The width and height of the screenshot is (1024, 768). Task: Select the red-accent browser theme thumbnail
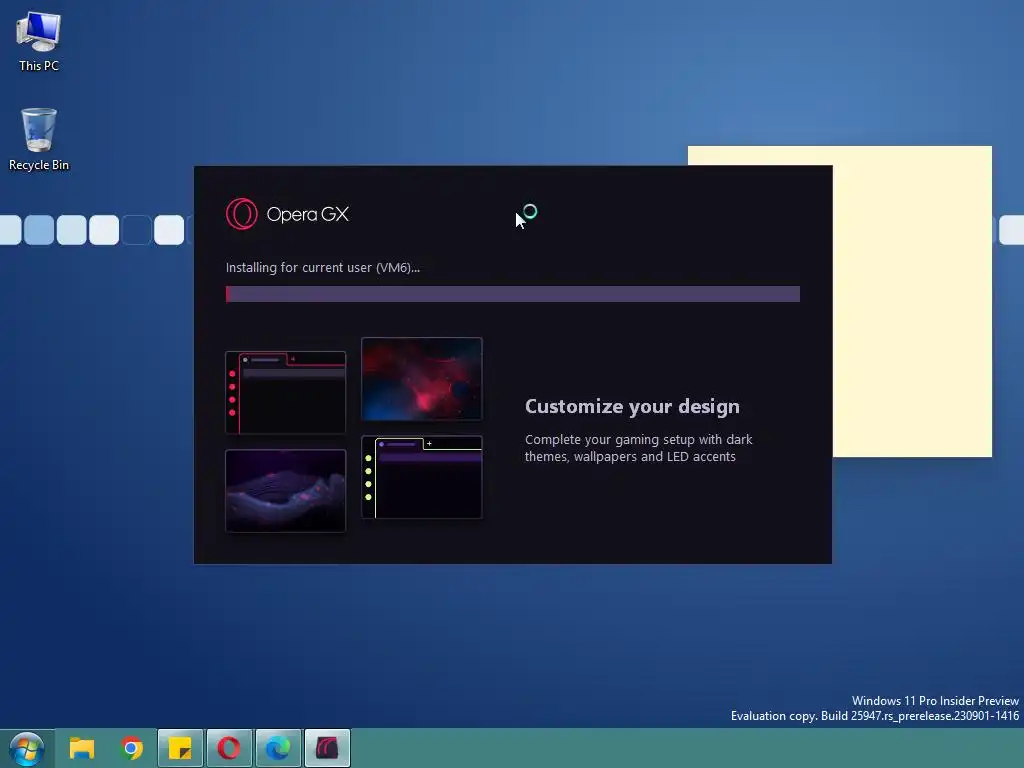click(x=285, y=392)
